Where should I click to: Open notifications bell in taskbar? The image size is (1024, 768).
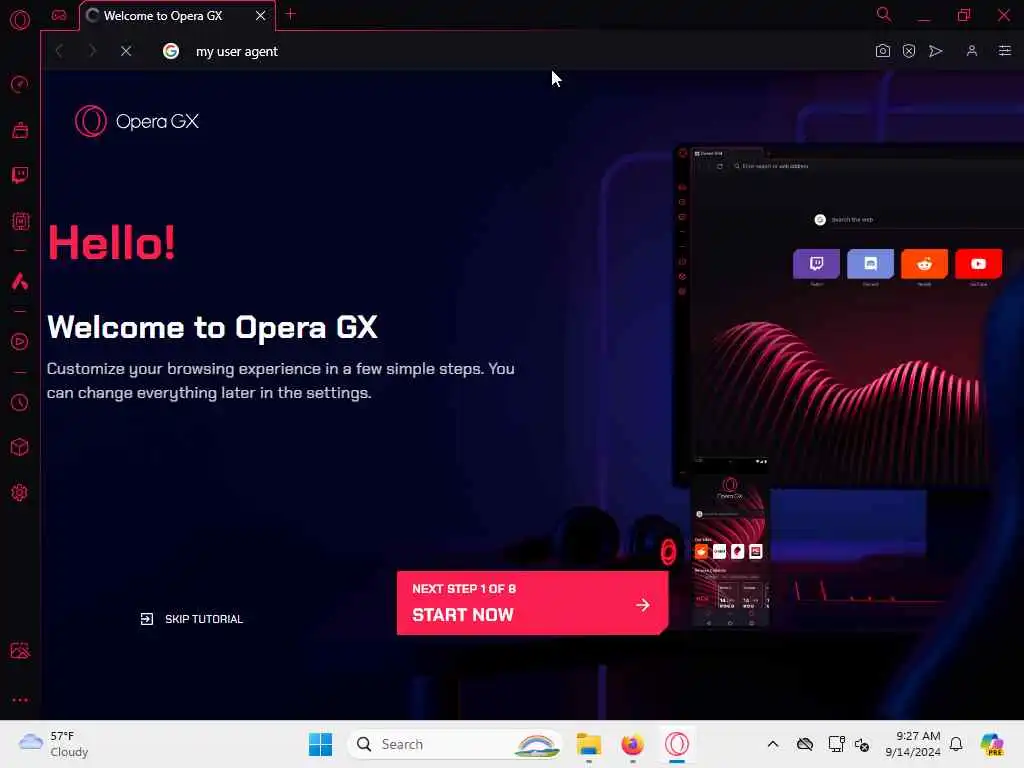[x=956, y=744]
